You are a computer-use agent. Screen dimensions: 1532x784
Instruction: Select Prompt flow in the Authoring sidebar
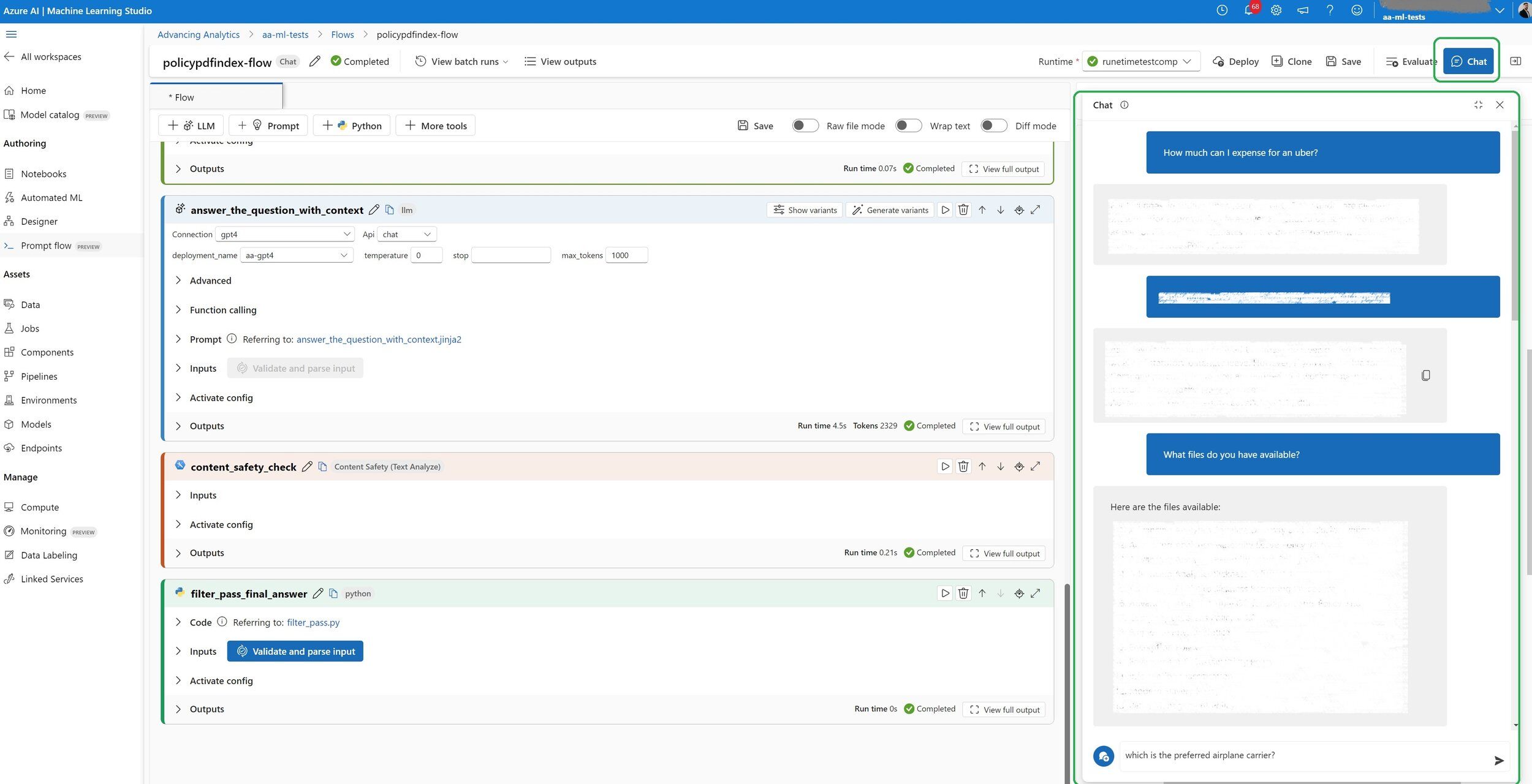[48, 245]
